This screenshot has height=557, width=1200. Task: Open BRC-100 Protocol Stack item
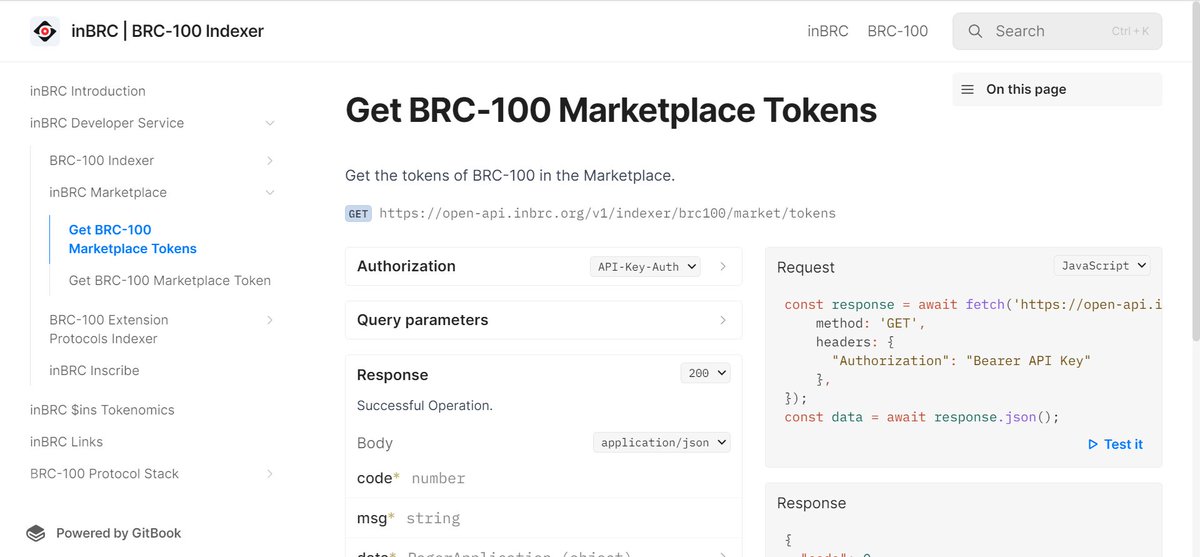(x=104, y=474)
